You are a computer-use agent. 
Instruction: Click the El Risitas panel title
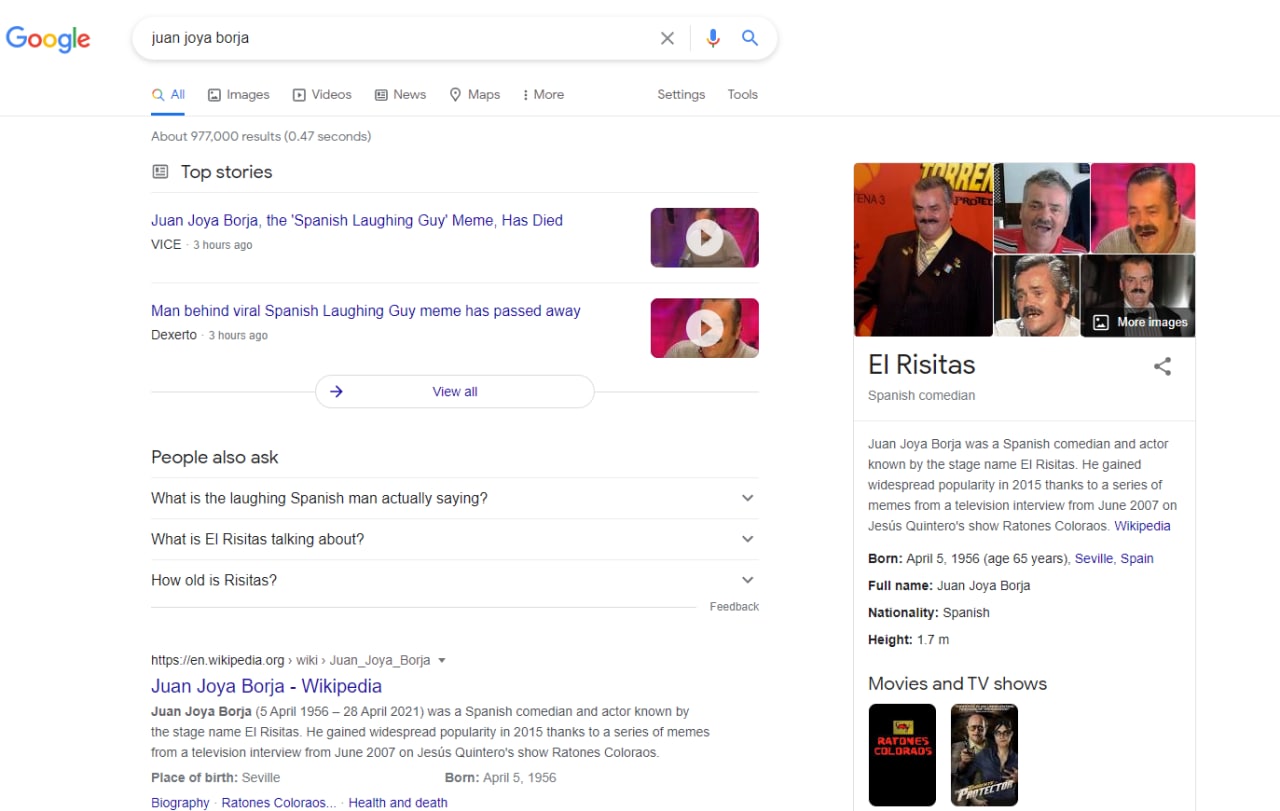click(x=921, y=364)
